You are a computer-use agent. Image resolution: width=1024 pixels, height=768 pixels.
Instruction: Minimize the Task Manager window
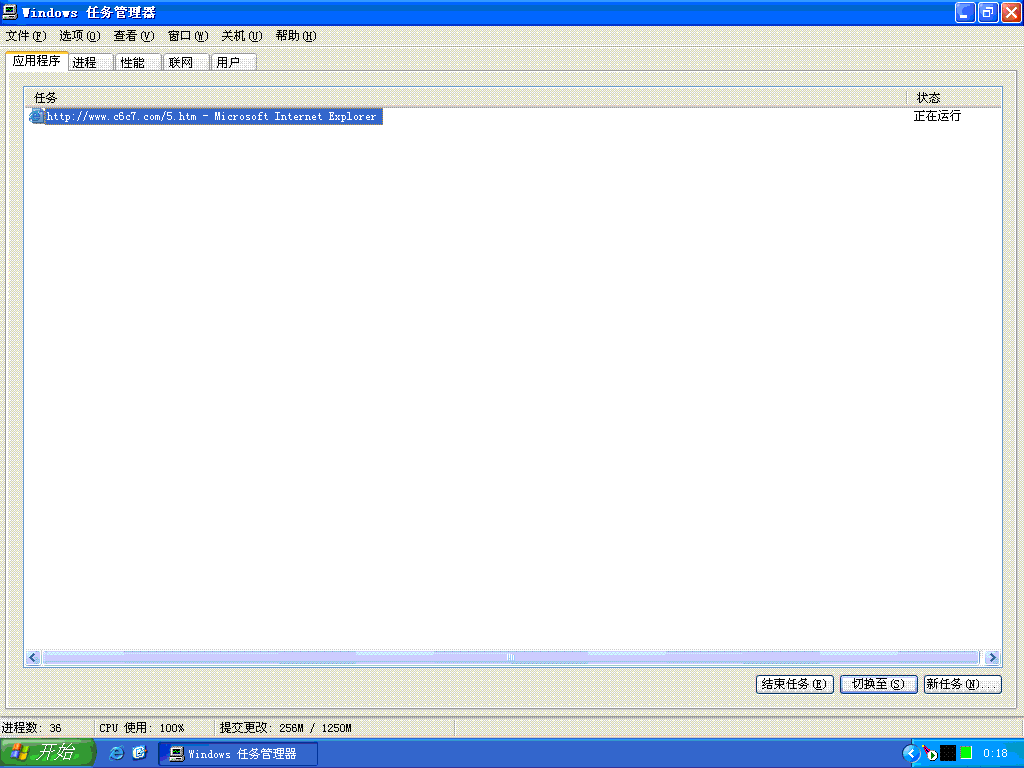(965, 12)
